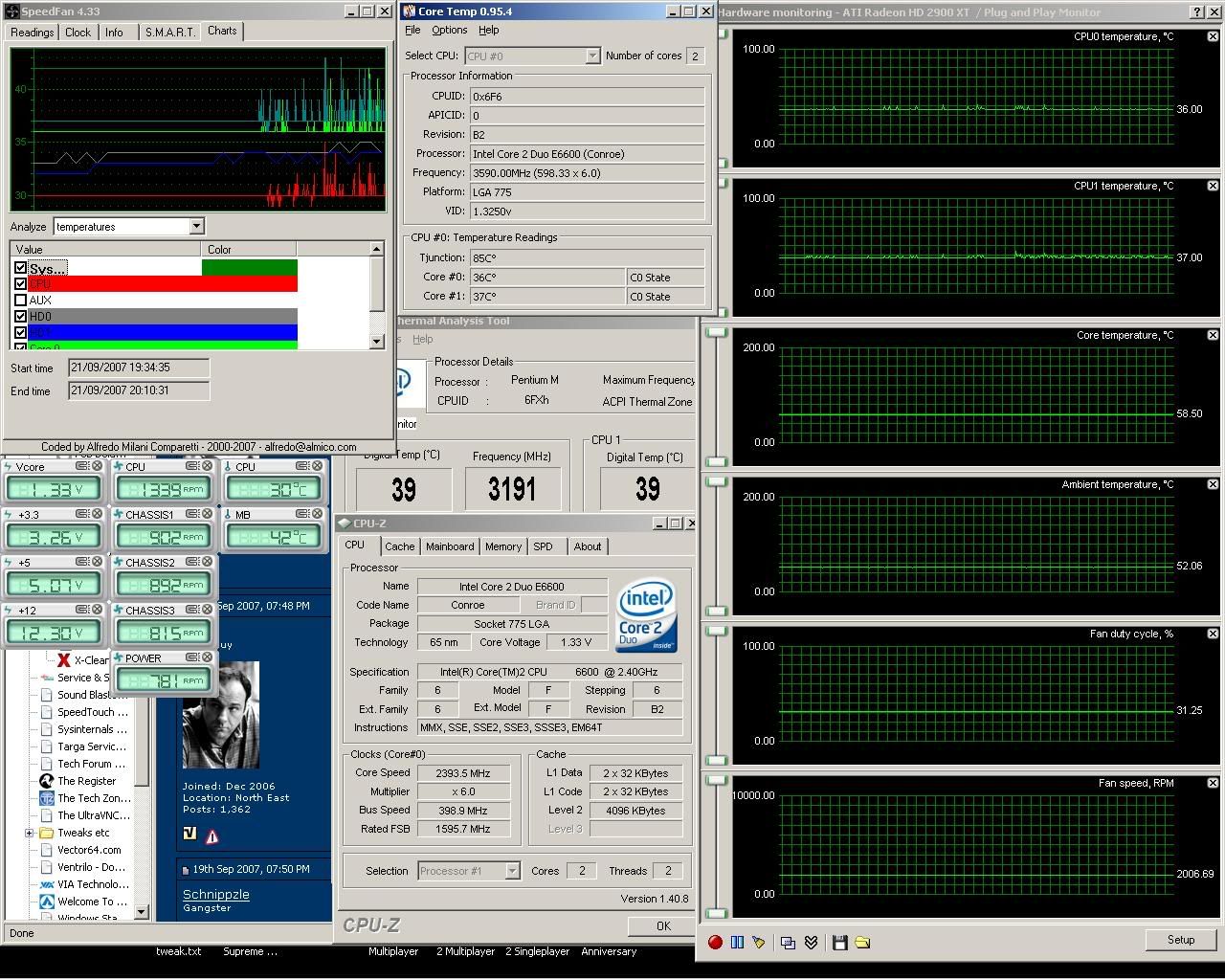
Task: Open the Cache tab in CPU-Z
Action: [x=400, y=546]
